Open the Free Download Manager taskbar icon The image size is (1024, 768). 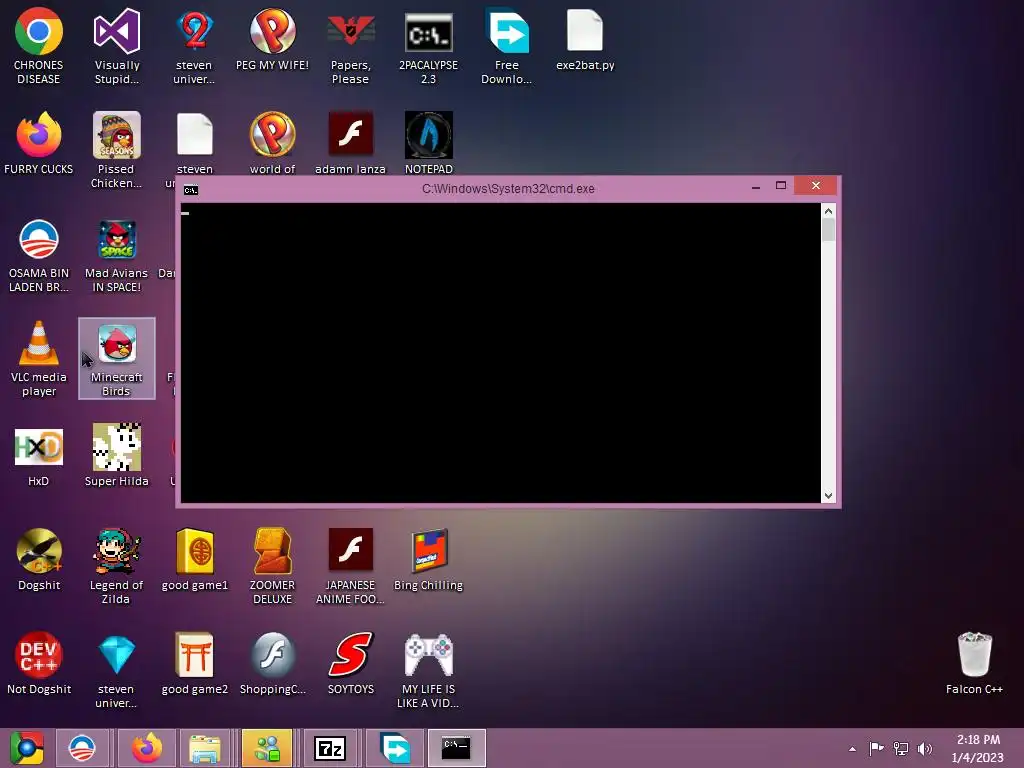click(394, 748)
